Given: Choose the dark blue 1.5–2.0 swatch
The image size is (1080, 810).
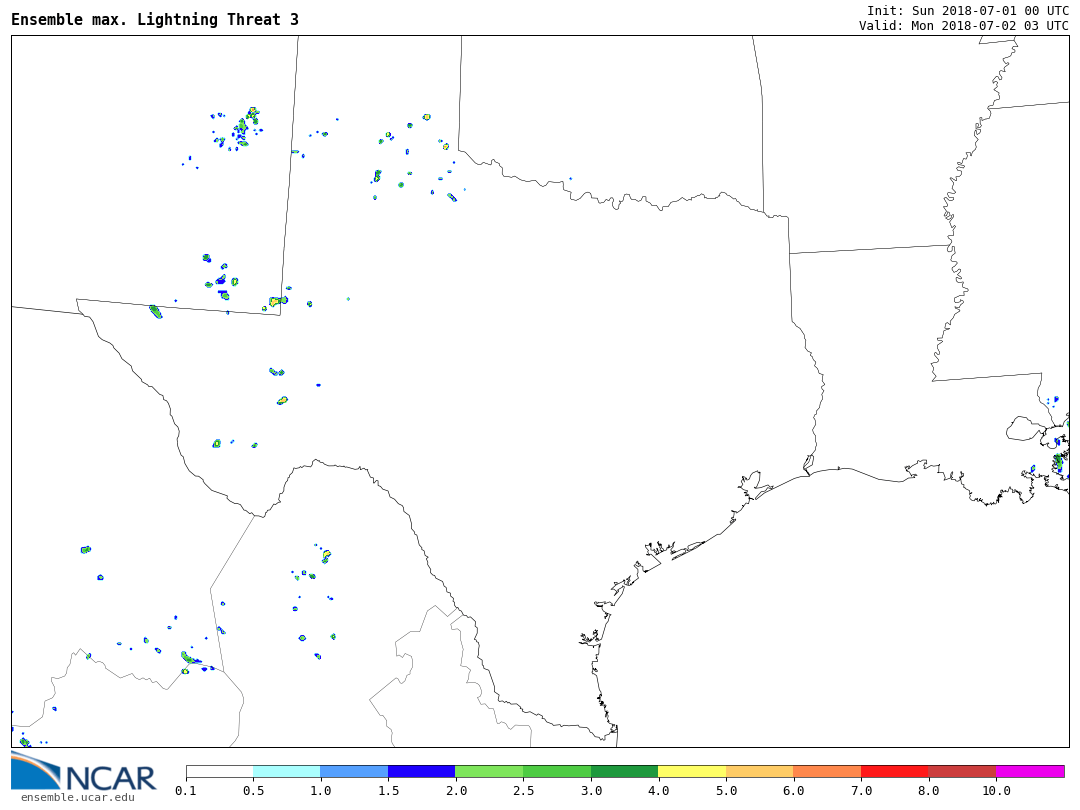Looking at the screenshot, I should tap(421, 772).
